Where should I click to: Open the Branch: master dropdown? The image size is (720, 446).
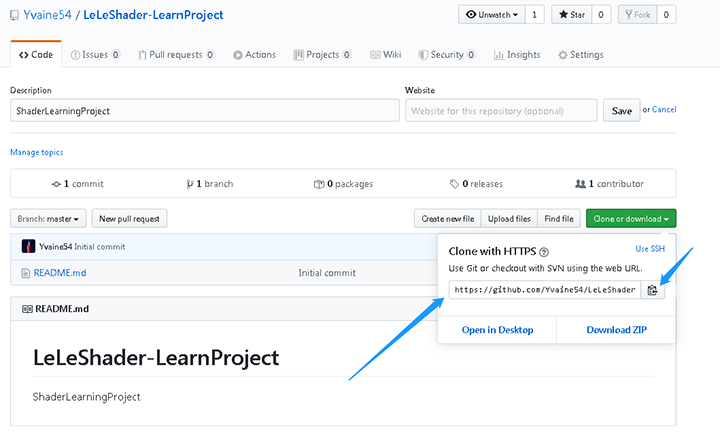[48, 219]
